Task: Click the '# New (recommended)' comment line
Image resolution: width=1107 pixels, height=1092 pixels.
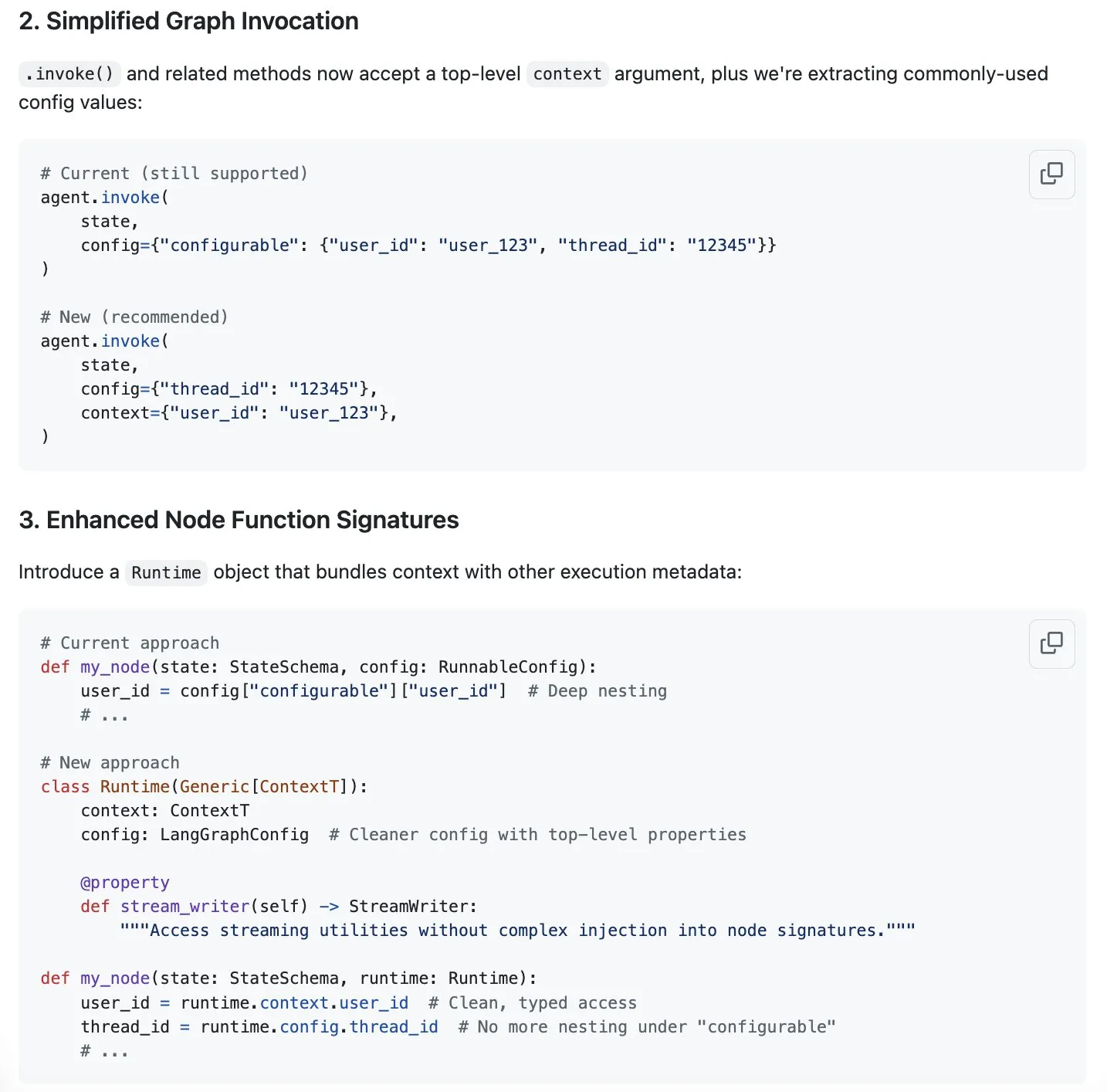Action: 134,317
